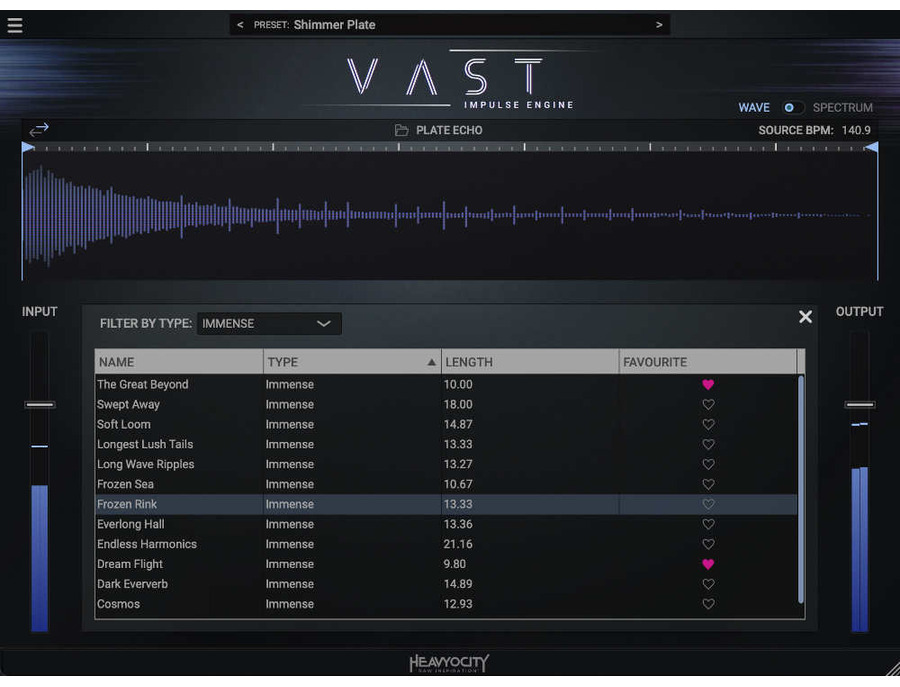Screen dimensions: 900x687
Task: Click length 14.87 of Soft Loom
Action: [458, 425]
